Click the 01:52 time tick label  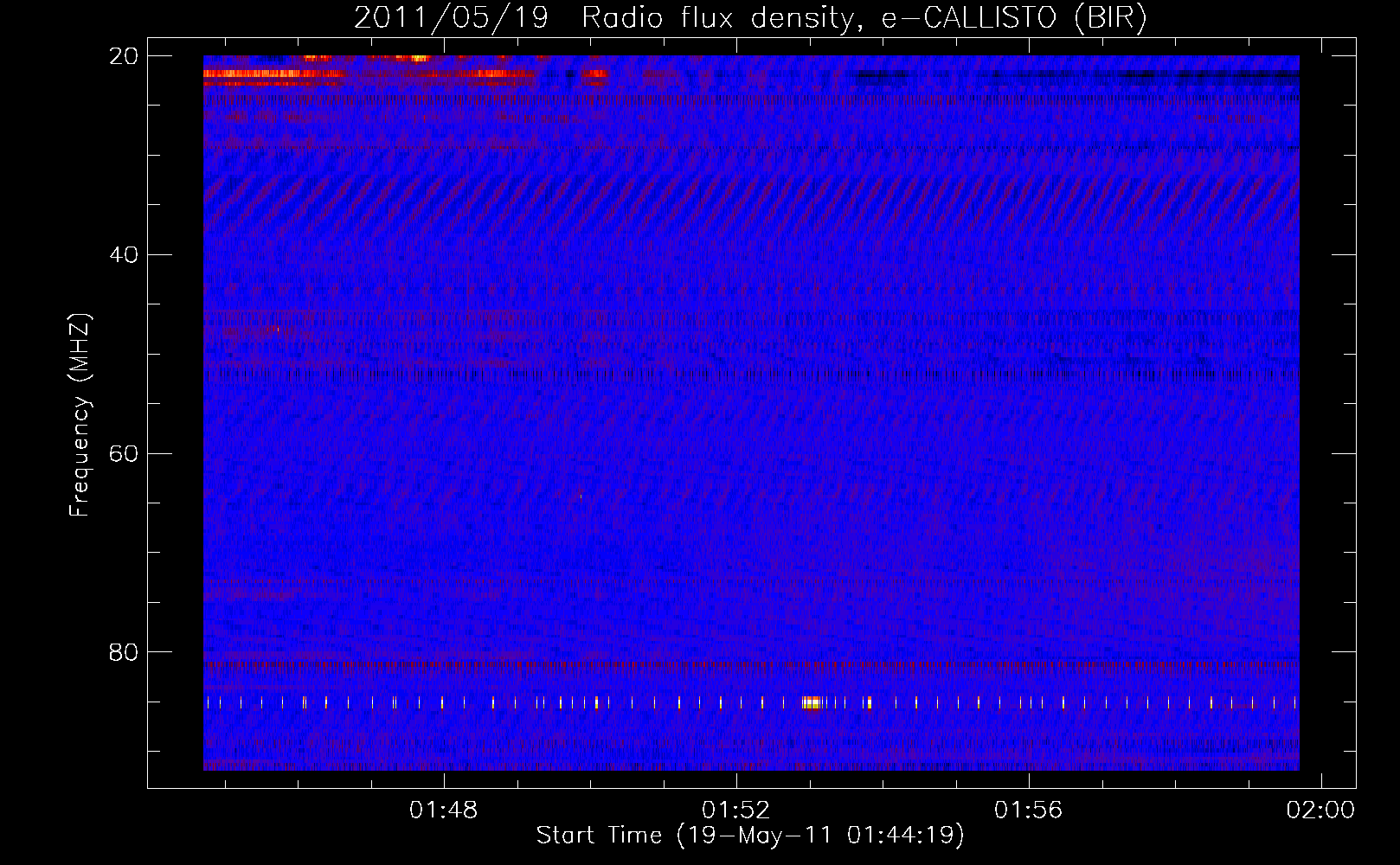click(736, 811)
